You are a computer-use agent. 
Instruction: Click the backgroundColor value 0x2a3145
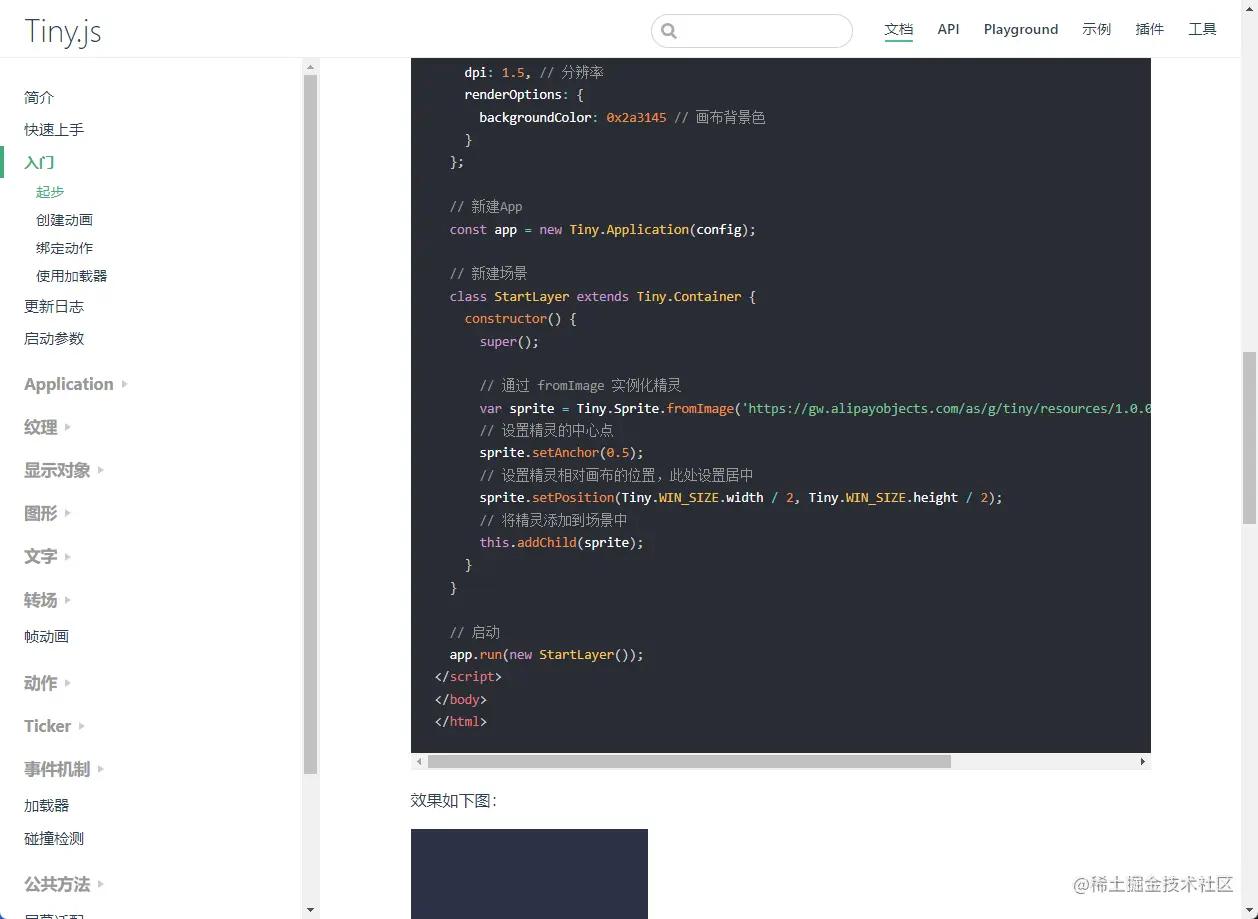coord(636,117)
